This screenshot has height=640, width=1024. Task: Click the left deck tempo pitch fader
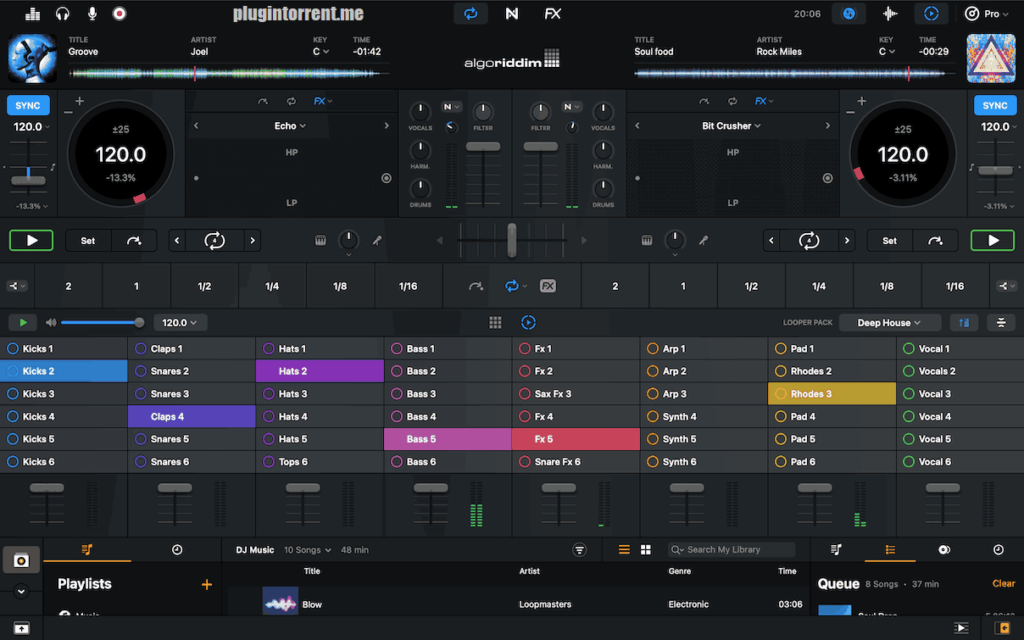(28, 180)
